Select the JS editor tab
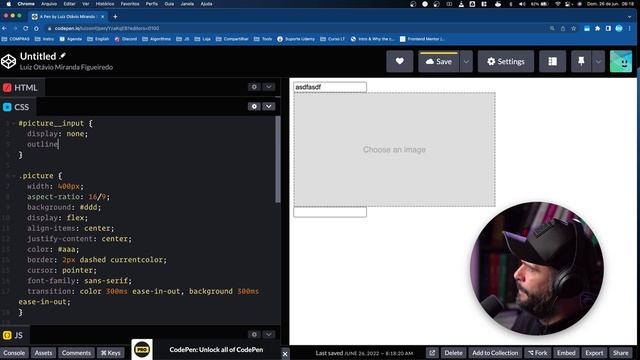 coord(13,335)
